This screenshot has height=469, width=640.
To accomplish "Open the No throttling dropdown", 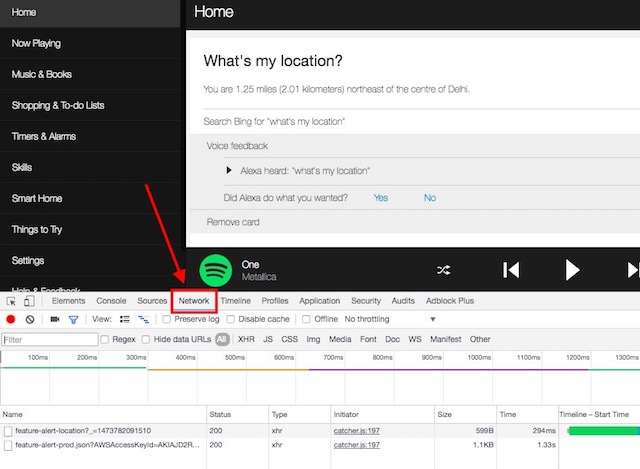I will pos(390,319).
